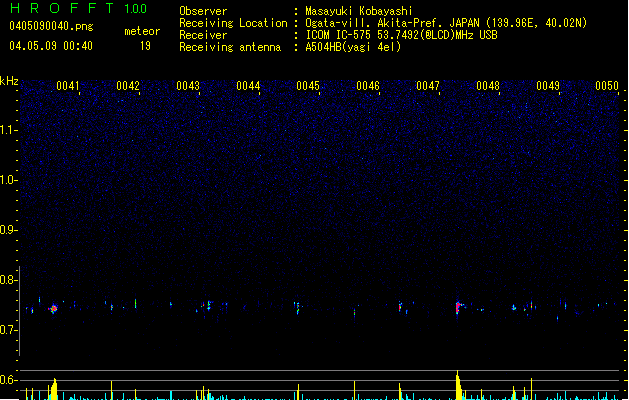The width and height of the screenshot is (629, 400).
Task: Click the tallest yellow power peak after 0047
Action: (459, 385)
